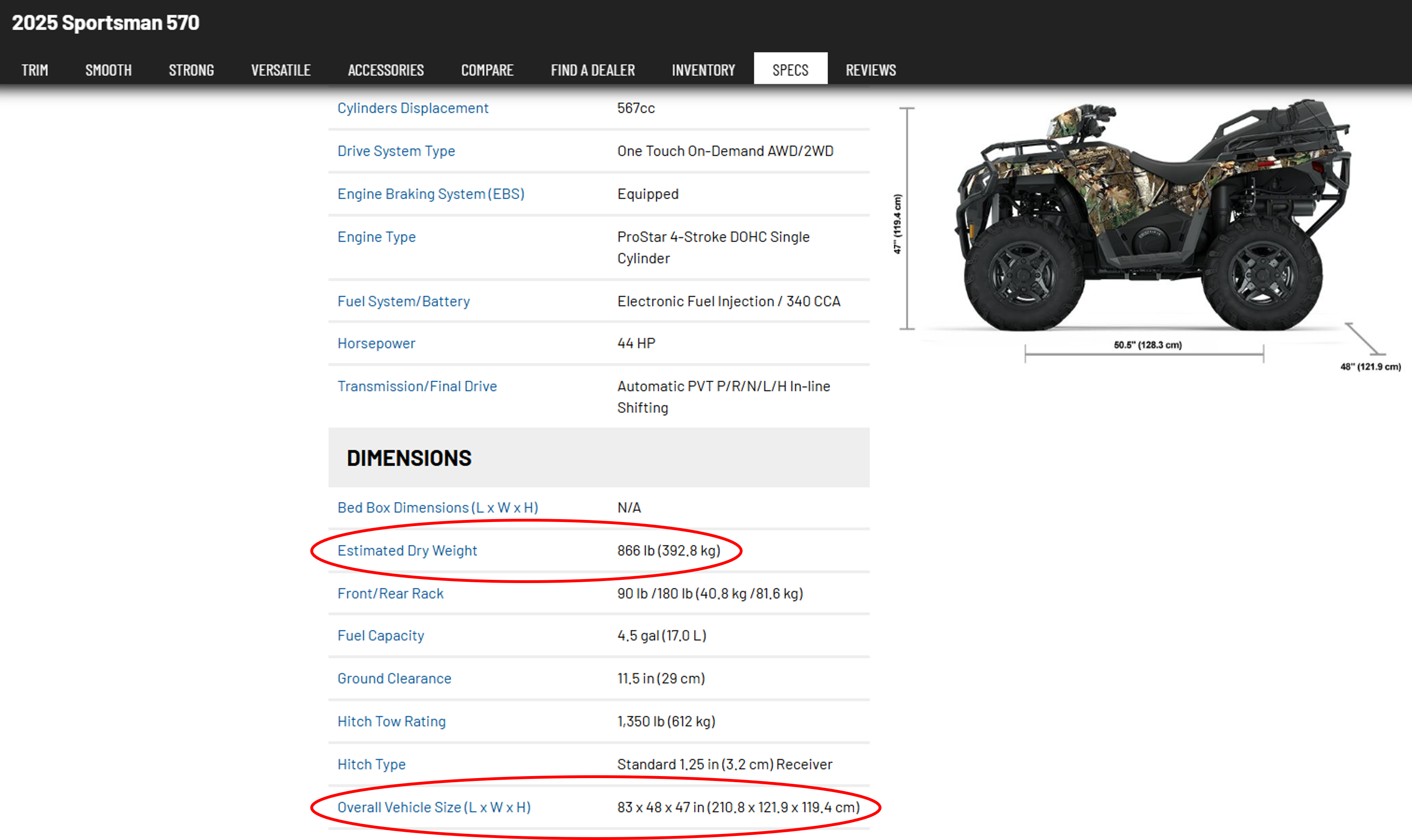Click the 1,350 lb (612 kg) value
The height and width of the screenshot is (840, 1412).
point(666,722)
